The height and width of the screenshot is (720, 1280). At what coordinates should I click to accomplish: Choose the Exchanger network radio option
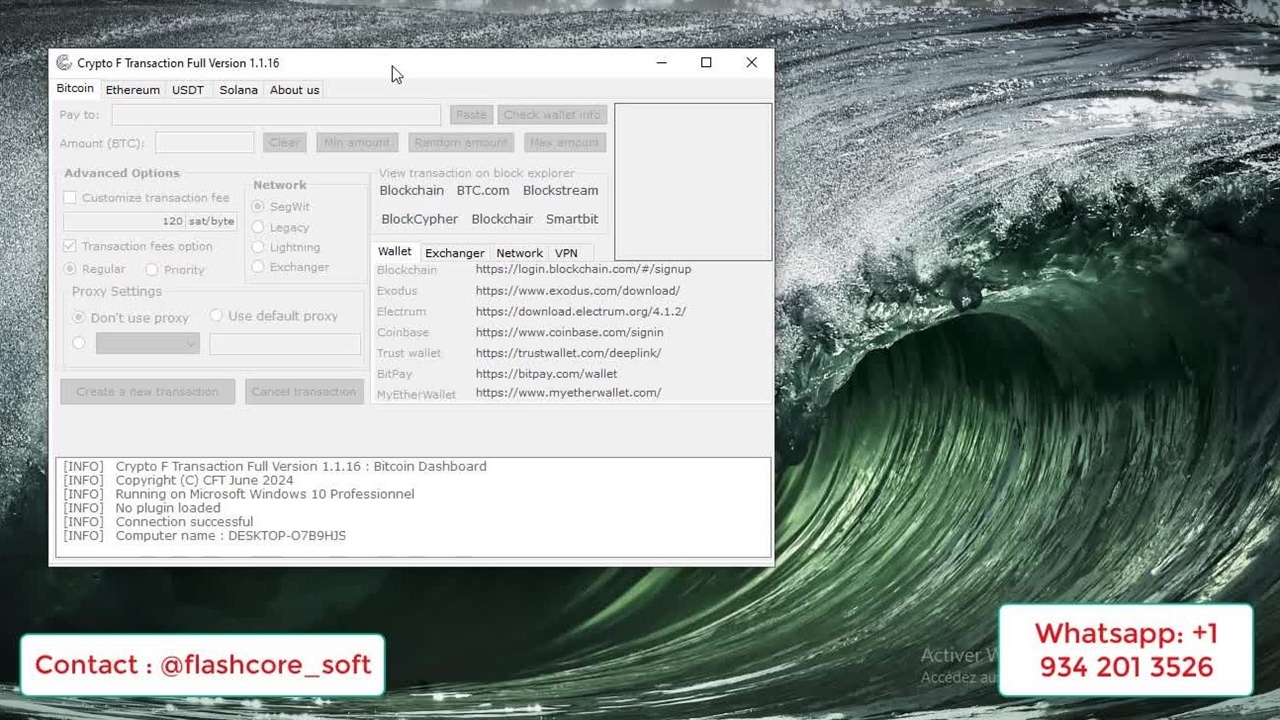pos(258,267)
